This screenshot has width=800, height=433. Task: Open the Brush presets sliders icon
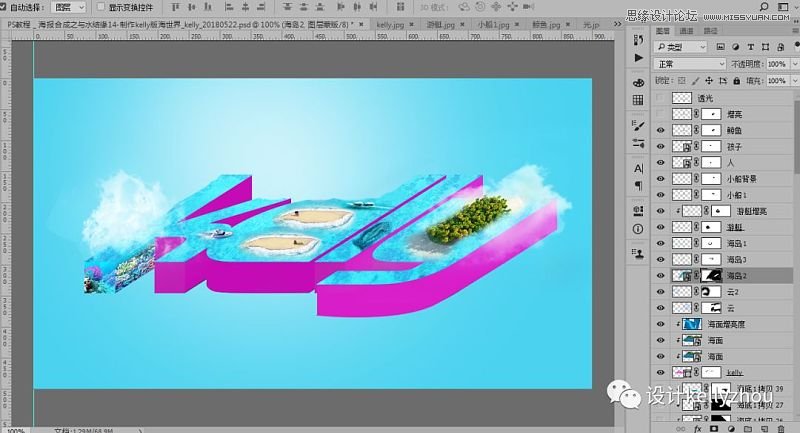pyautogui.click(x=638, y=143)
